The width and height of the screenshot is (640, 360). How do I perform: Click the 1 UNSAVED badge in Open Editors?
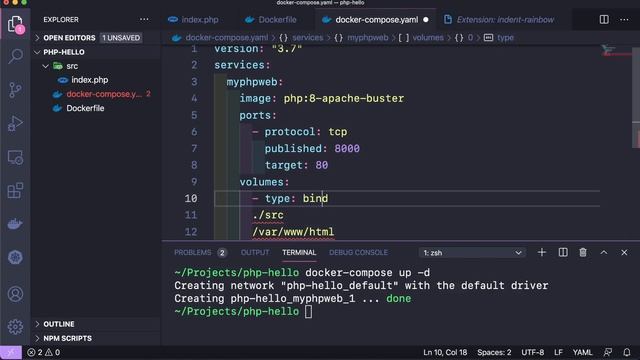pos(121,38)
